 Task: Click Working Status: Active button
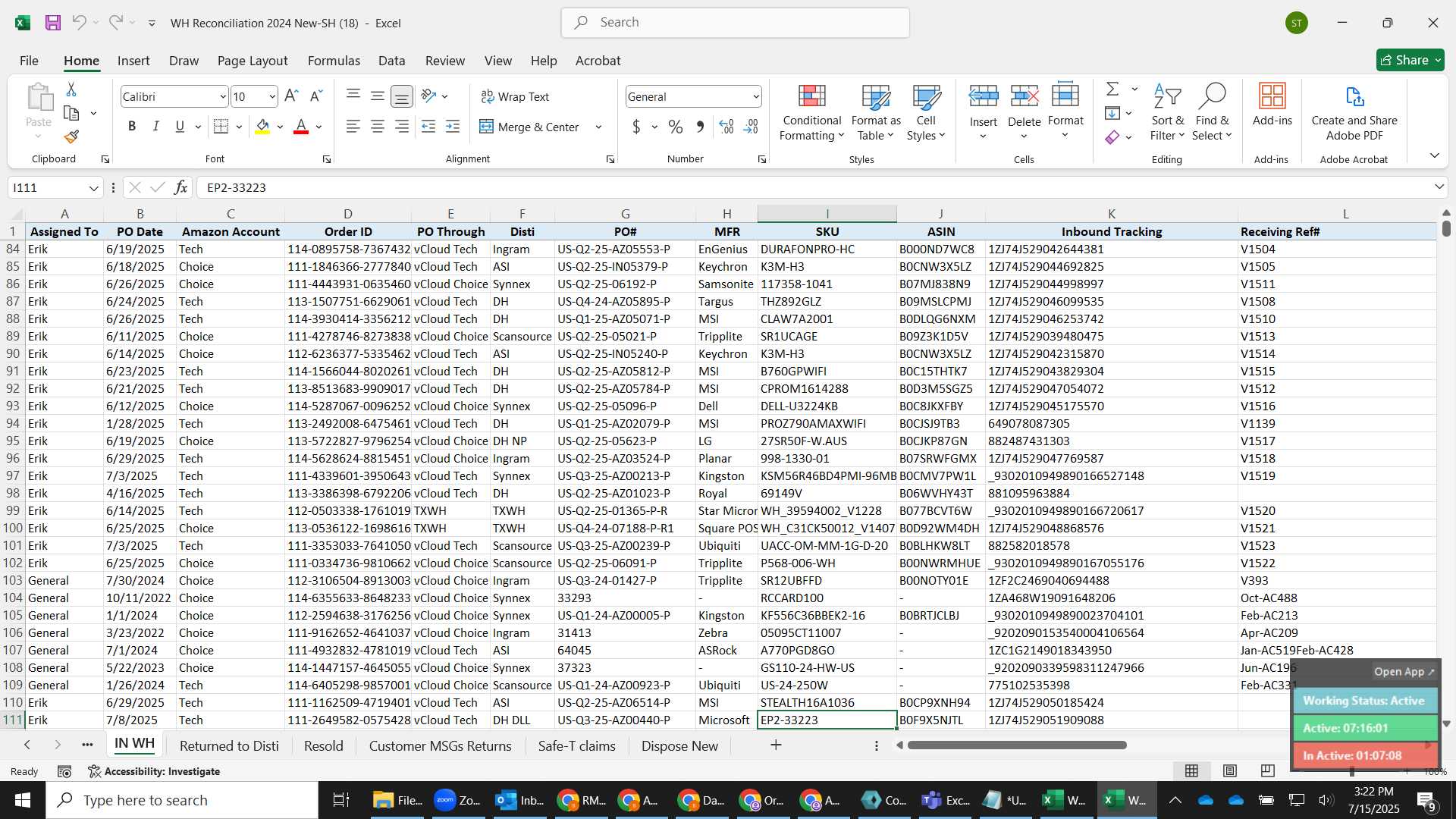coord(1364,701)
